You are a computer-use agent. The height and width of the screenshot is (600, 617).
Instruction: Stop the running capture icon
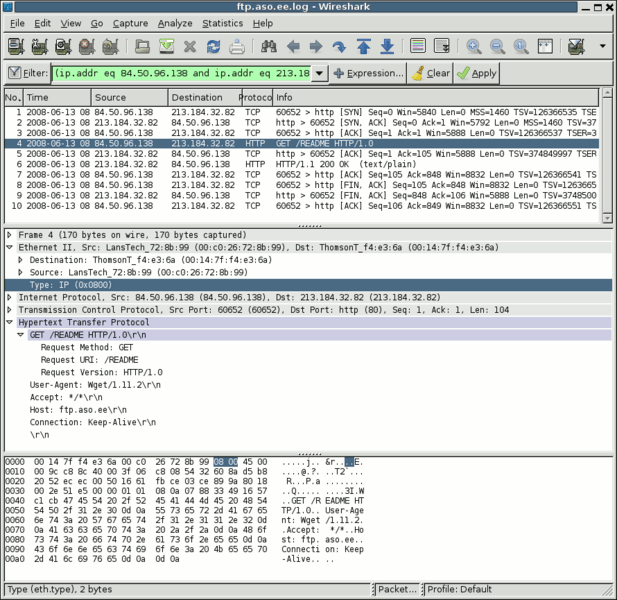click(87, 46)
